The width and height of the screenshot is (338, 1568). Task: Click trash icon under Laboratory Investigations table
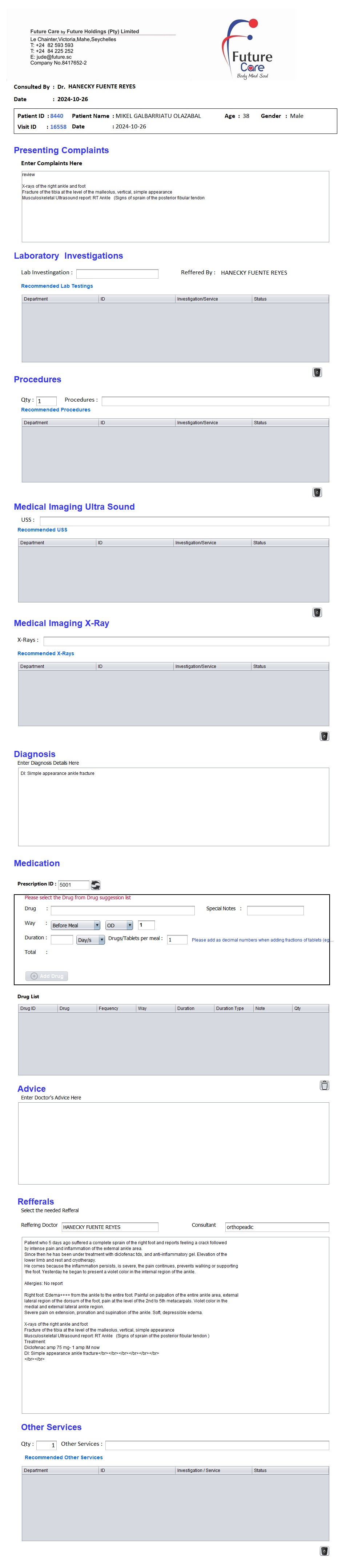pos(317,373)
